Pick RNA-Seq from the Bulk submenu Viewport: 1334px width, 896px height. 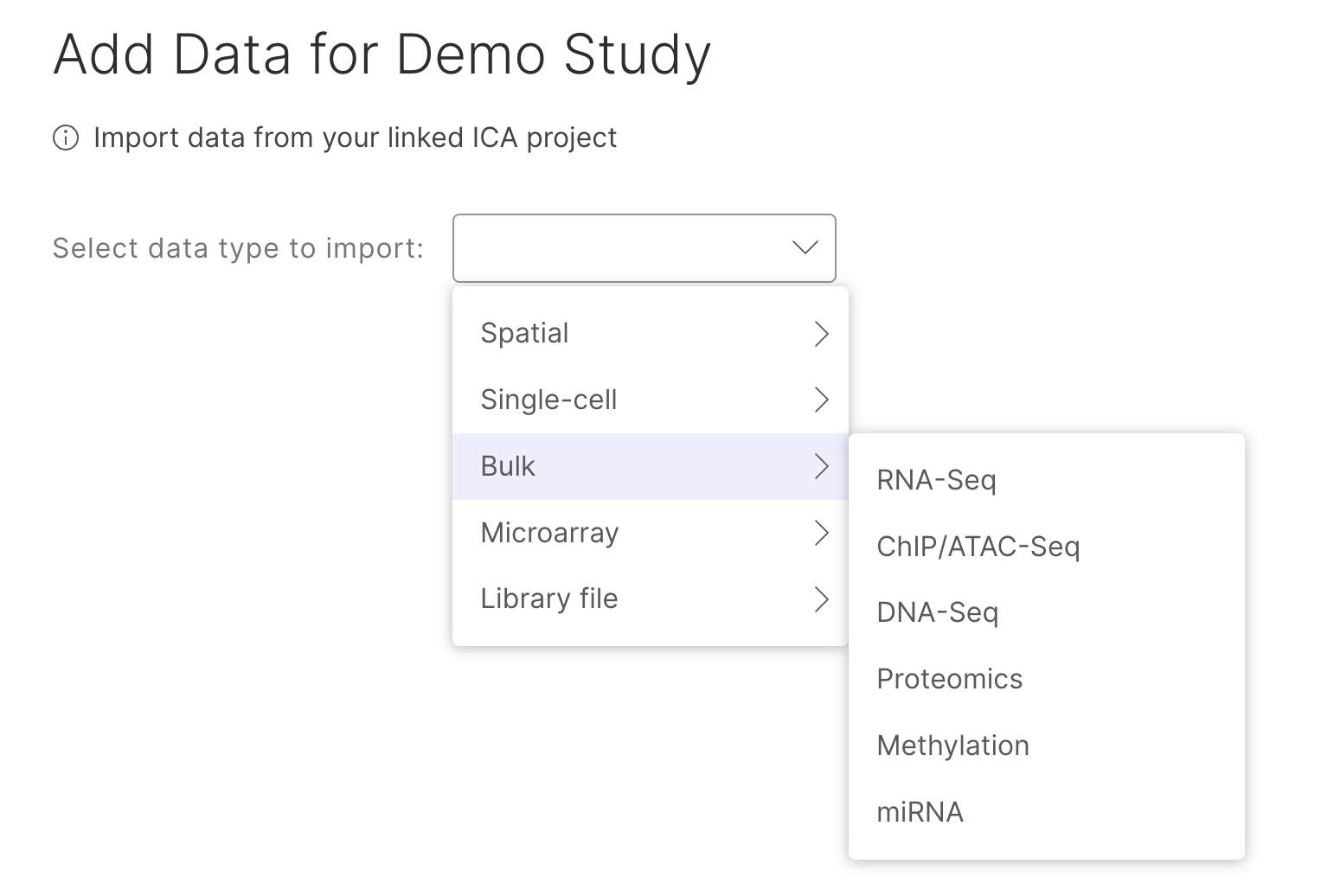tap(936, 481)
